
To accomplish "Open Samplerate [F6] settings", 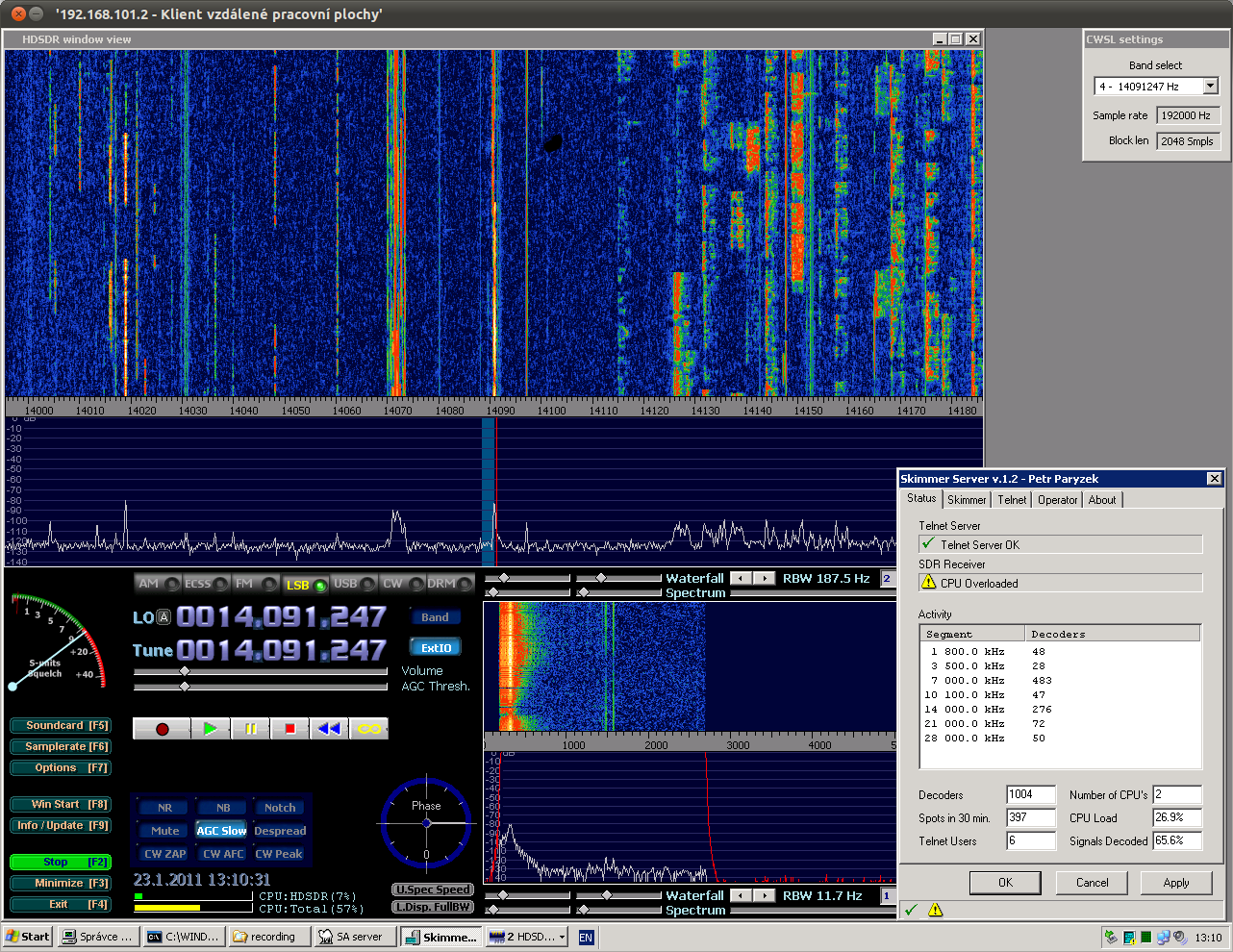I will pyautogui.click(x=61, y=747).
